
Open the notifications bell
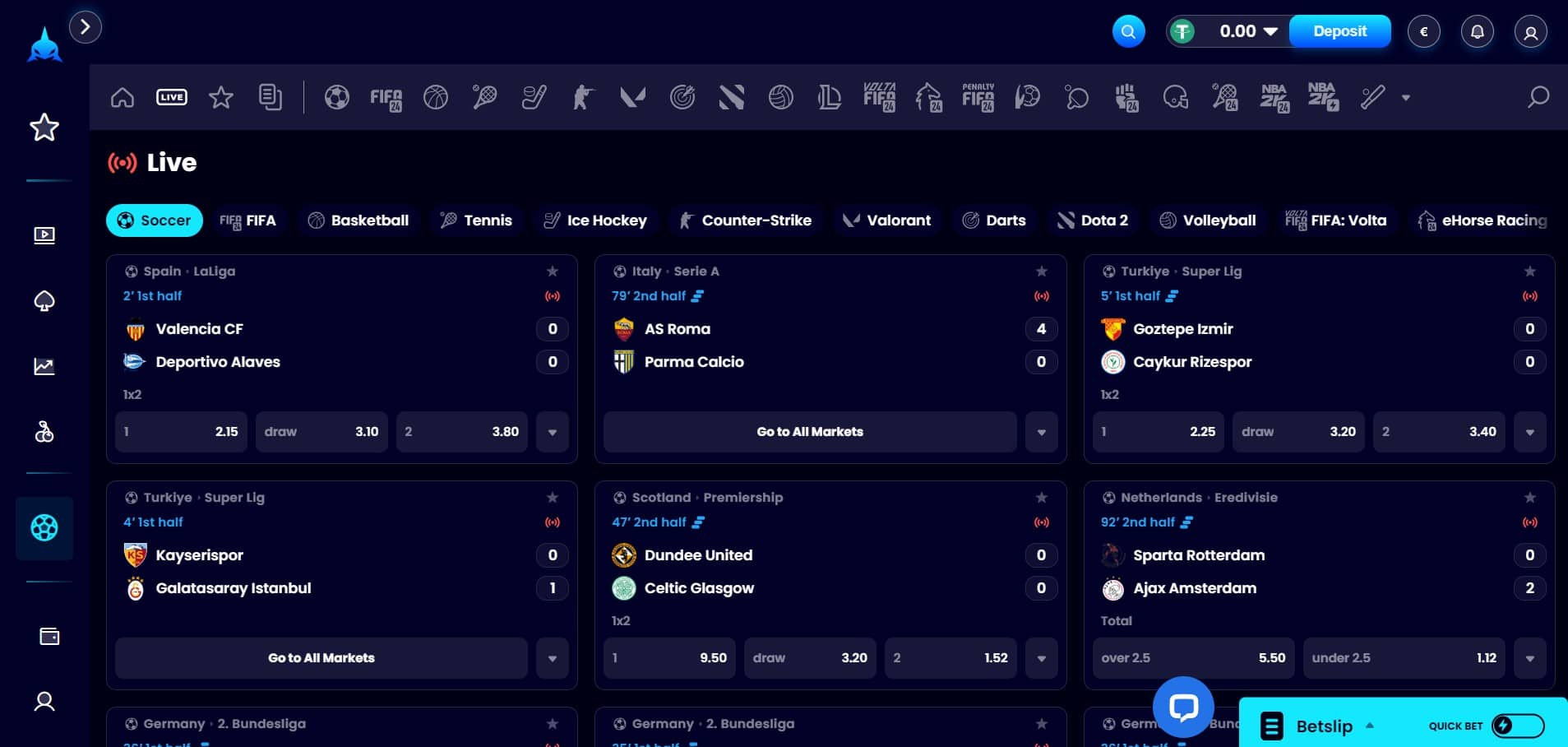[x=1477, y=32]
